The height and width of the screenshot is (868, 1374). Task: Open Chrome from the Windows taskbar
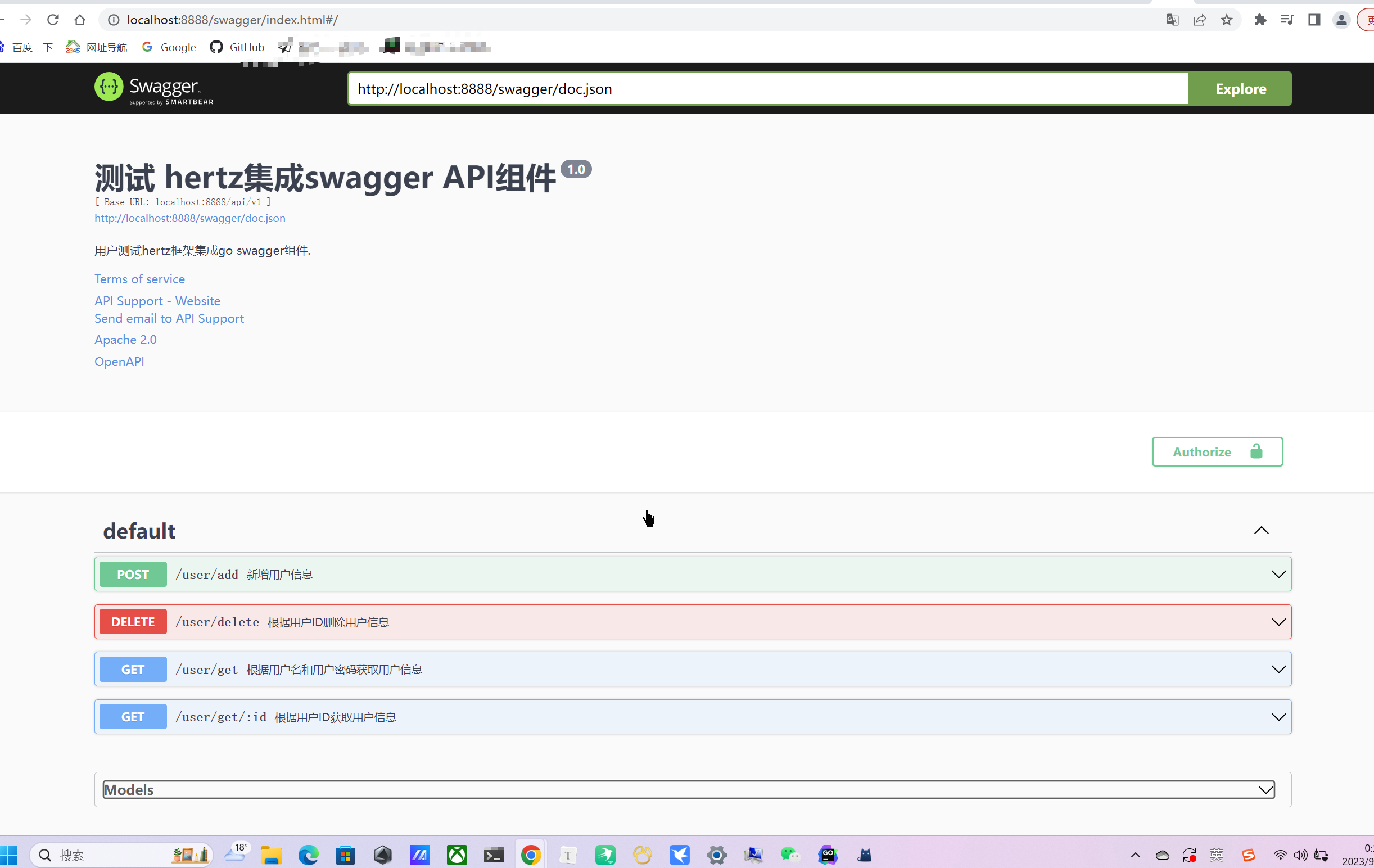[531, 855]
